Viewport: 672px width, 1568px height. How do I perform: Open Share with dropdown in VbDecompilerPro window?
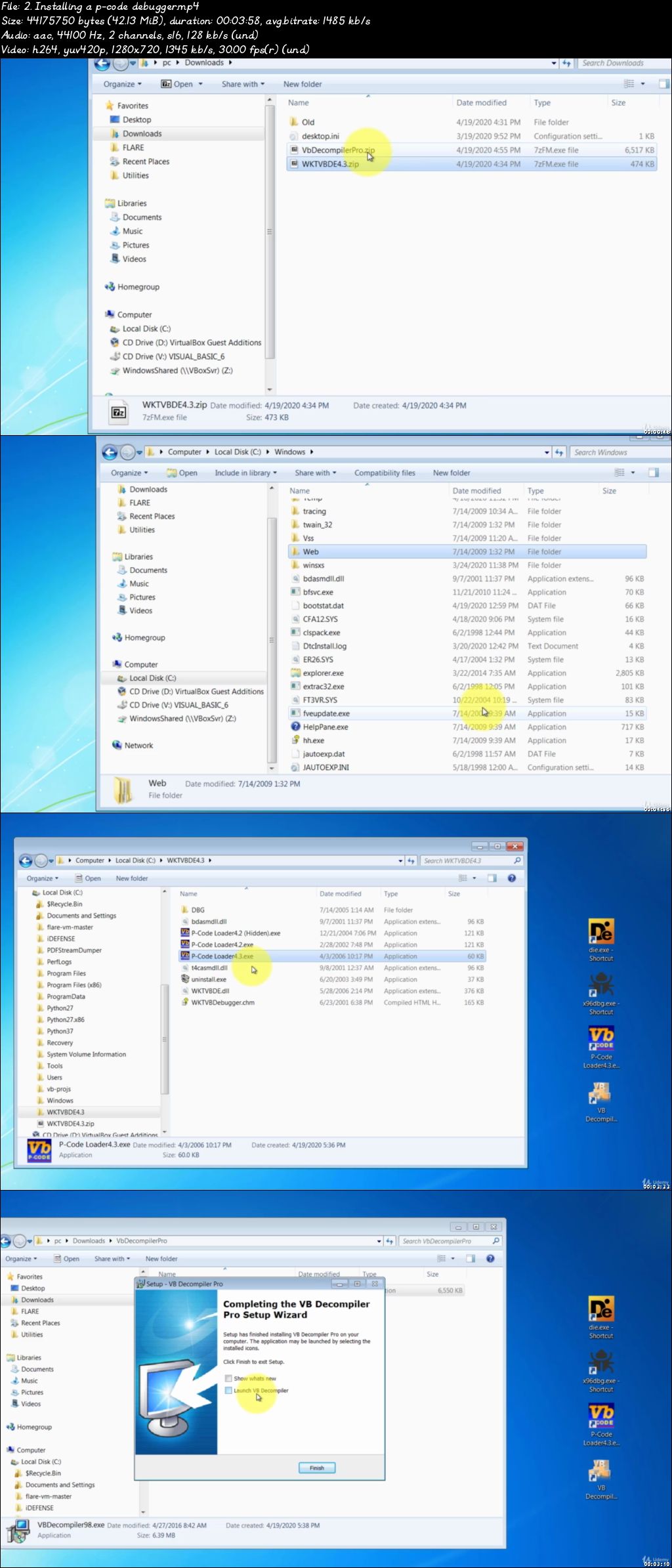click(x=112, y=1259)
